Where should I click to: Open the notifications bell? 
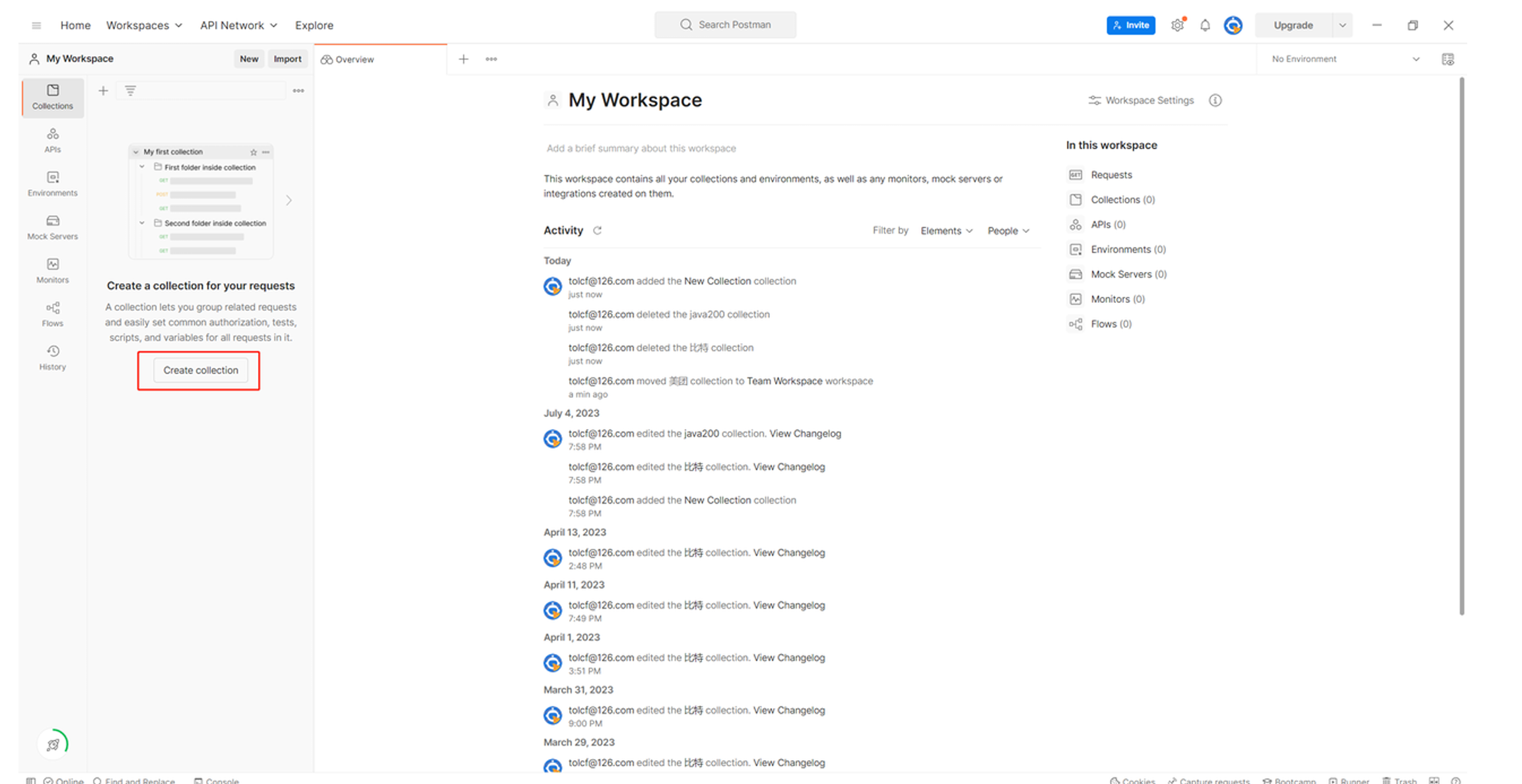1205,25
